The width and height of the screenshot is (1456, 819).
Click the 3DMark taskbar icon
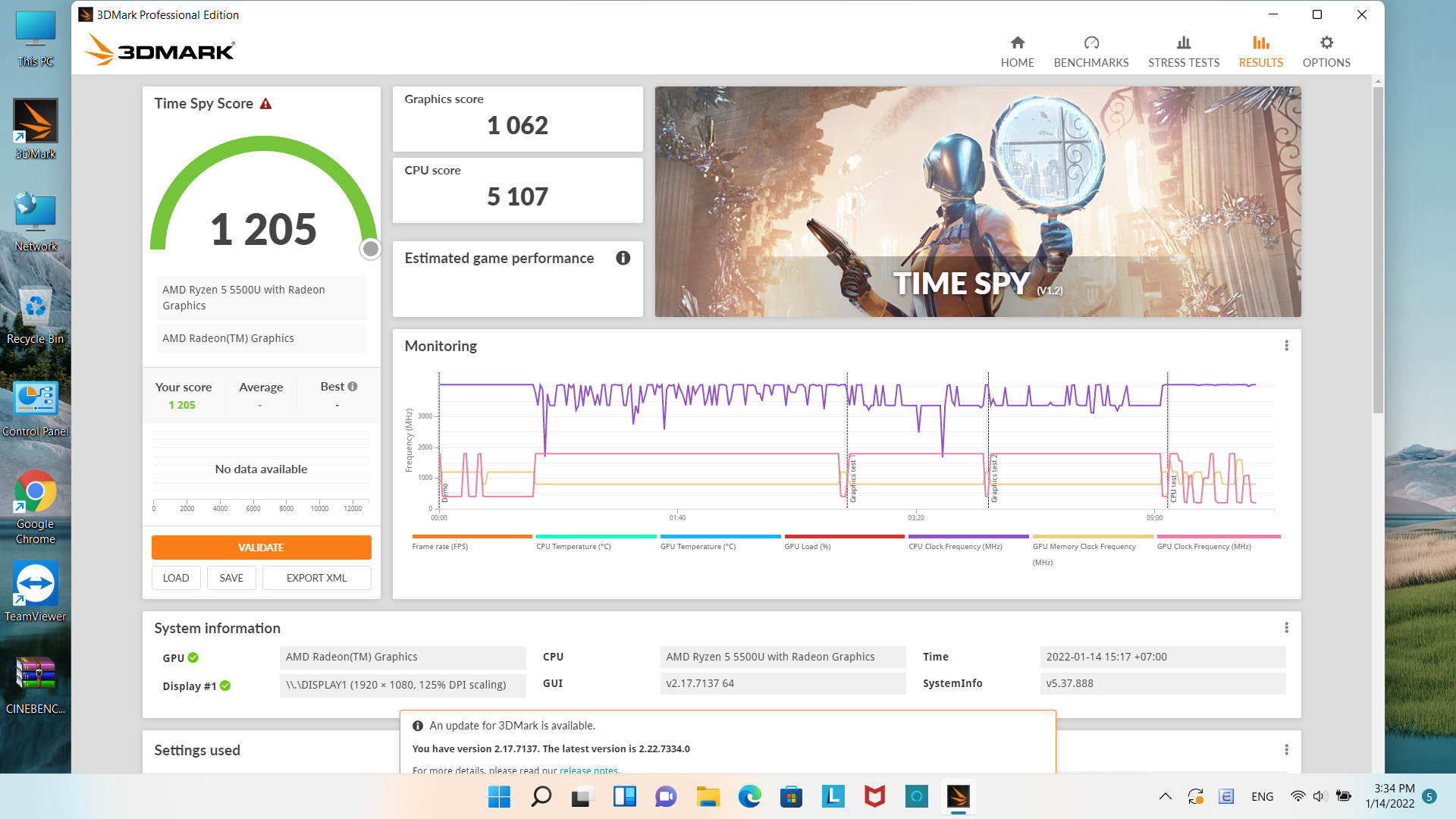point(958,796)
